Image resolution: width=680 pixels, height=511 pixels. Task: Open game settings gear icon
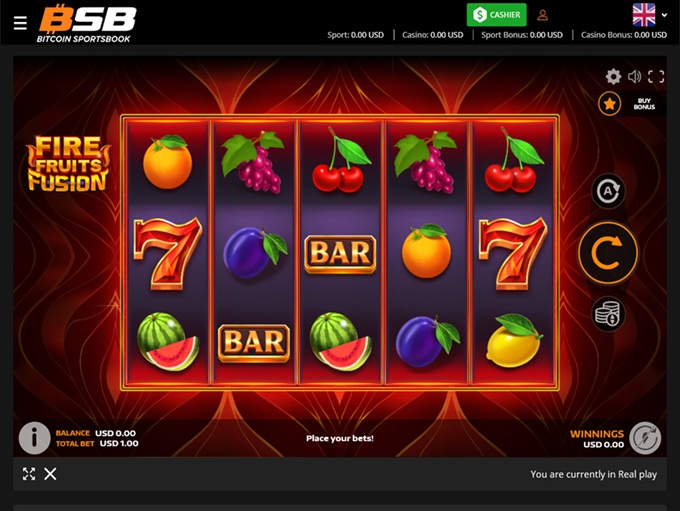click(x=613, y=77)
